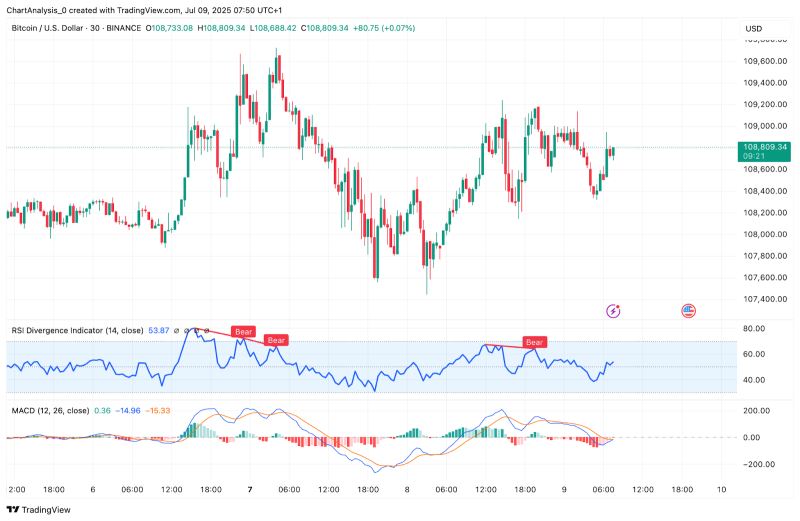Click the rightmost Bear divergence label
Image resolution: width=800 pixels, height=521 pixels.
[x=535, y=343]
